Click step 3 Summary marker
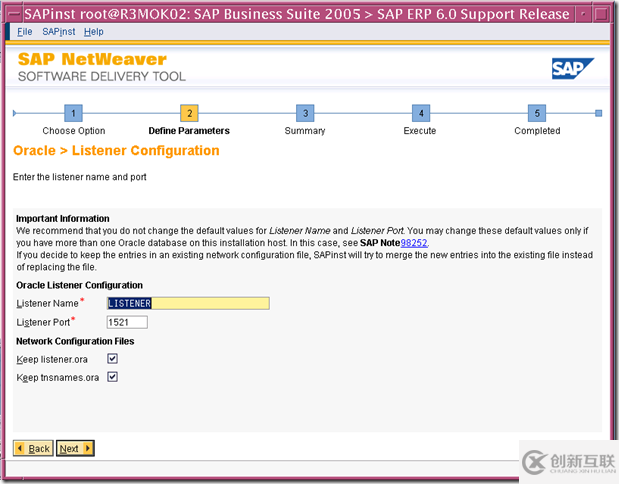The width and height of the screenshot is (619, 484). [x=305, y=113]
